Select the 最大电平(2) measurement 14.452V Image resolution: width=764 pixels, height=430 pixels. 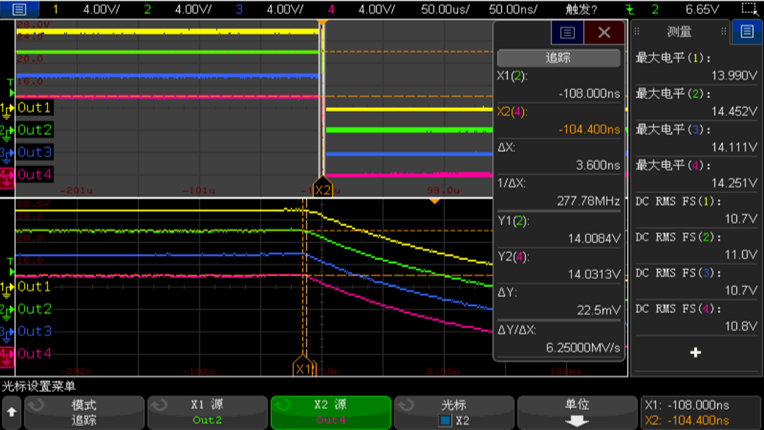696,102
